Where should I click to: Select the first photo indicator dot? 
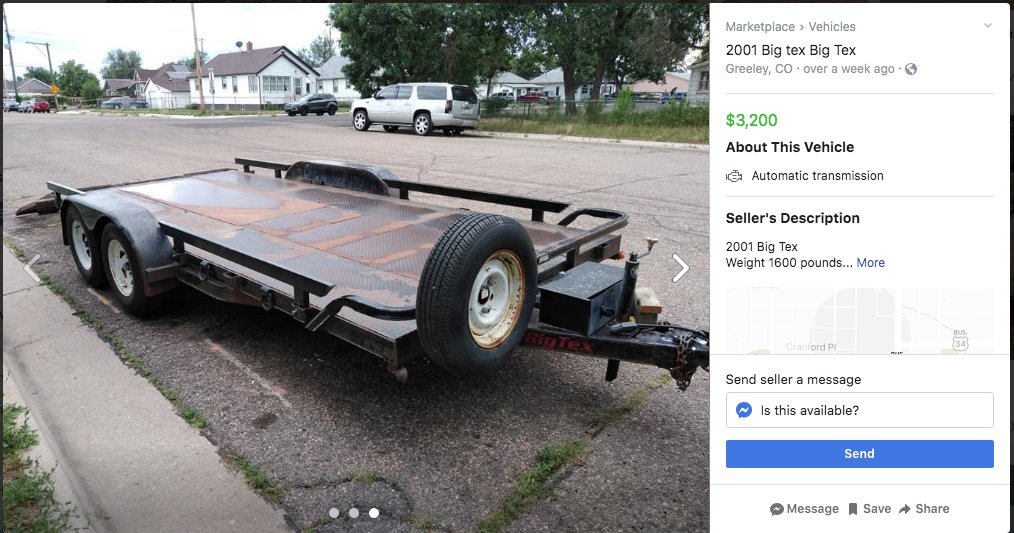334,513
